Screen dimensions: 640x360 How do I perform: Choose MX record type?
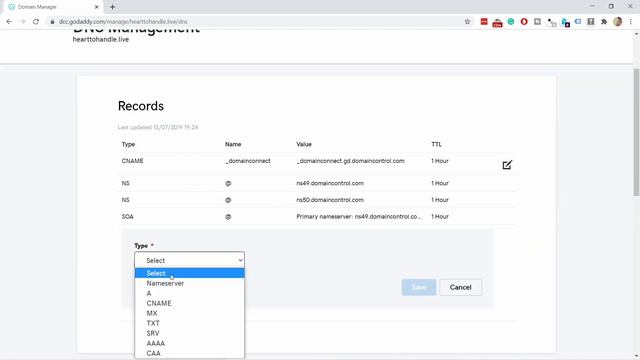coord(189,313)
